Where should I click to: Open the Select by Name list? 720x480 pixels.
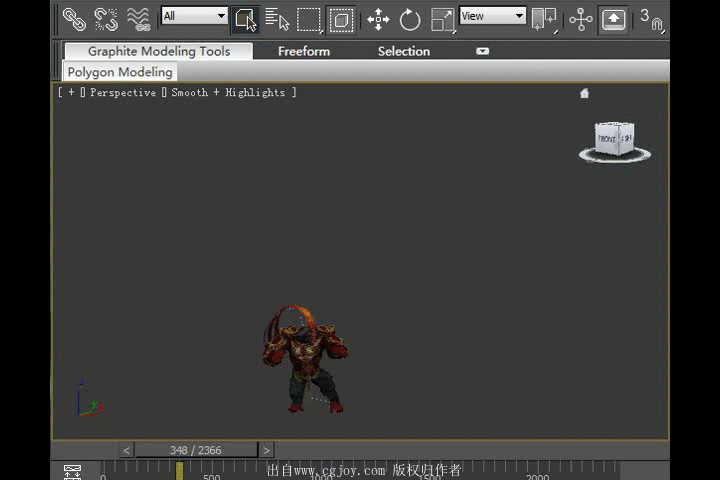[x=277, y=18]
